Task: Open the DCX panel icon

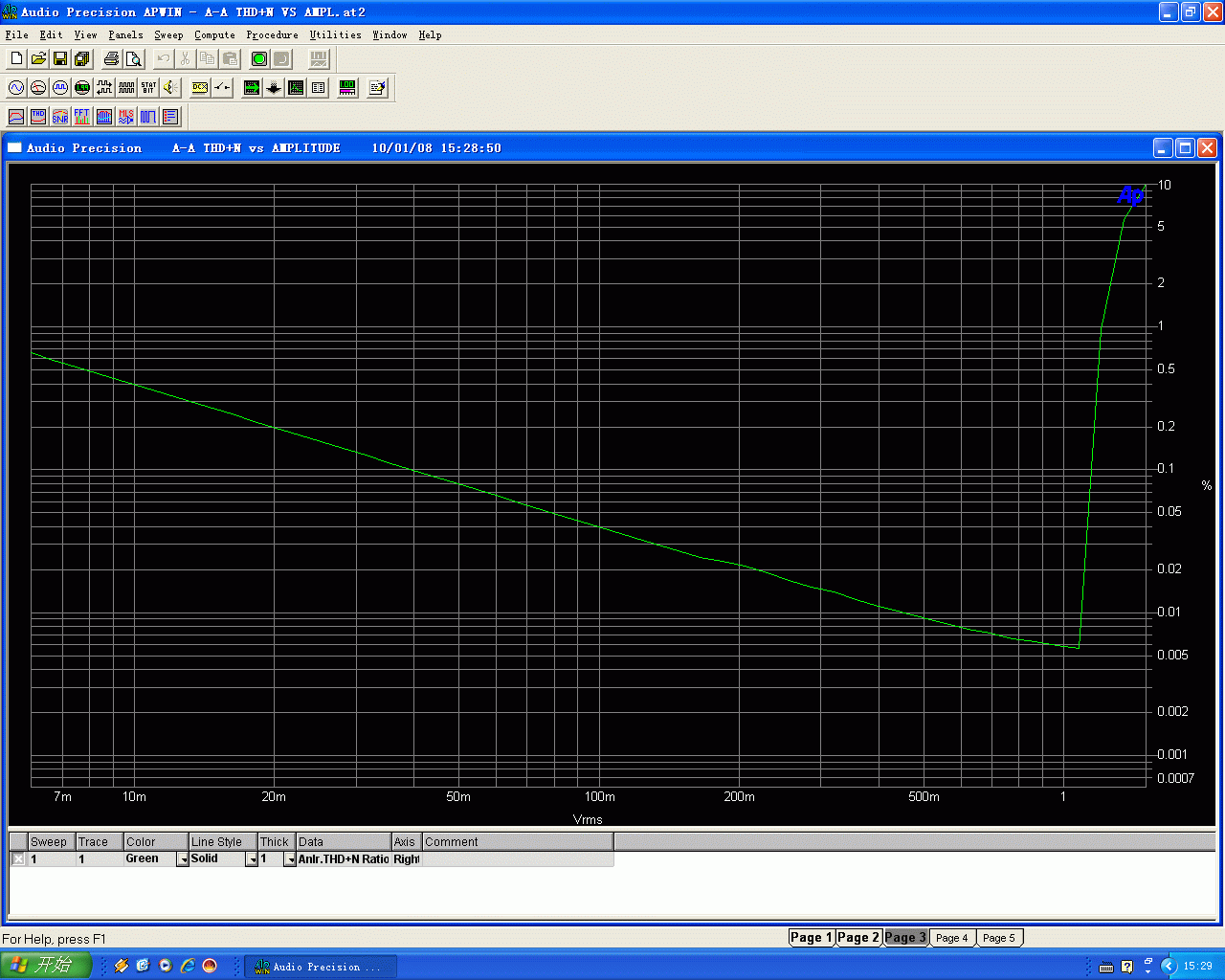Action: 200,88
